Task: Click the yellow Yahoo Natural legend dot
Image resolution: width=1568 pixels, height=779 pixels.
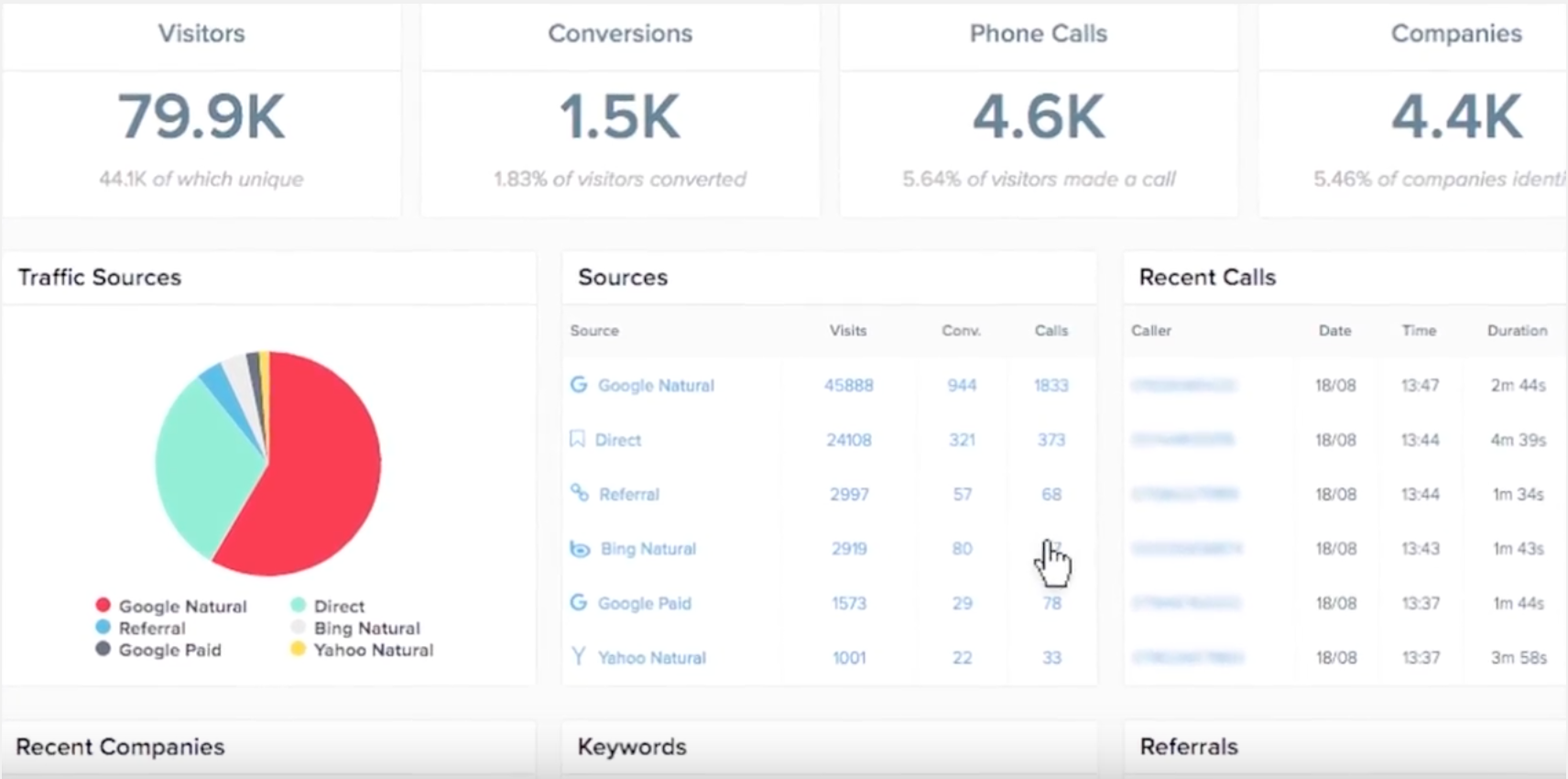Action: pos(298,649)
